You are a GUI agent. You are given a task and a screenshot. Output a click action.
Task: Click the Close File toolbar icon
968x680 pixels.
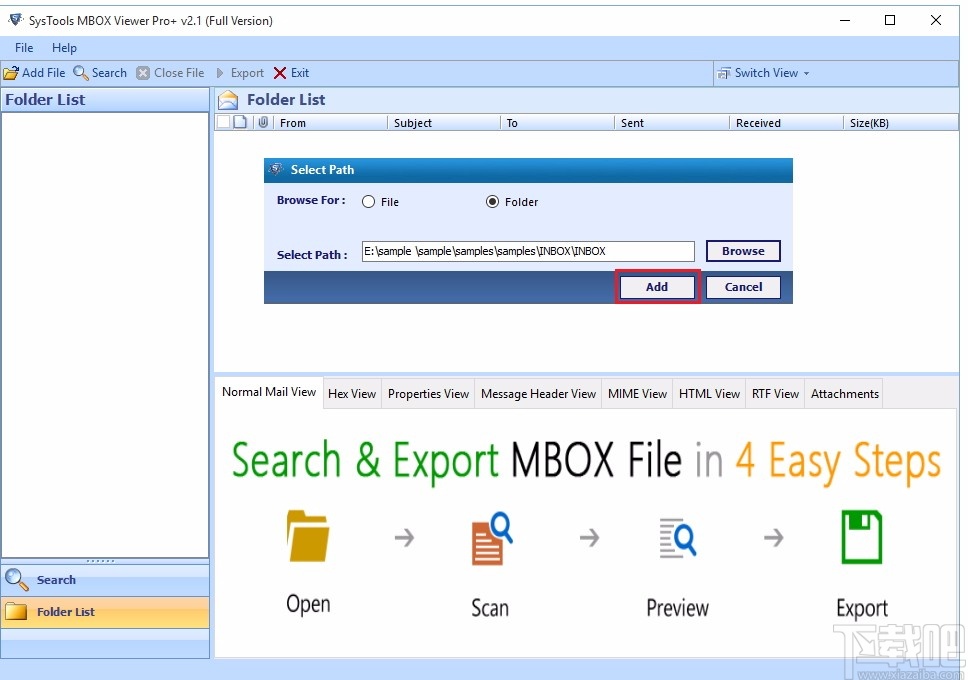pos(171,72)
